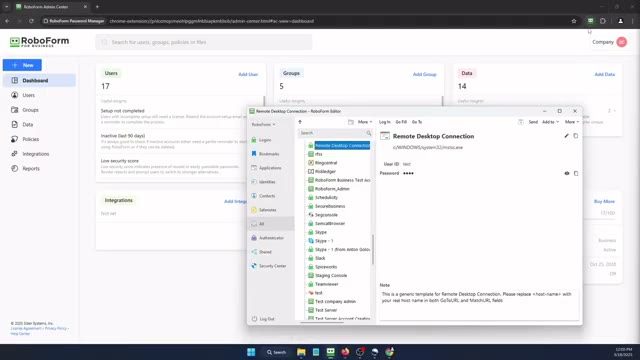The image size is (640, 360).
Task: Select the All category in Editor sidebar
Action: pos(271,224)
